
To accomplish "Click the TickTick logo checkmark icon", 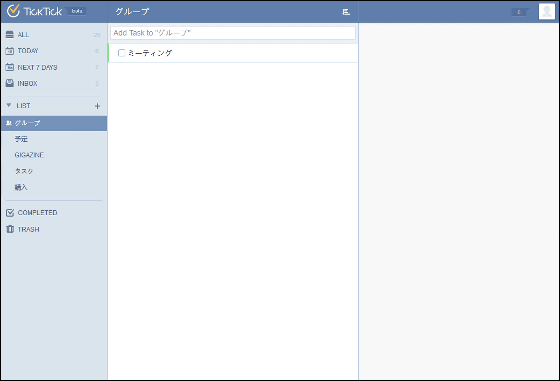I will [x=13, y=11].
